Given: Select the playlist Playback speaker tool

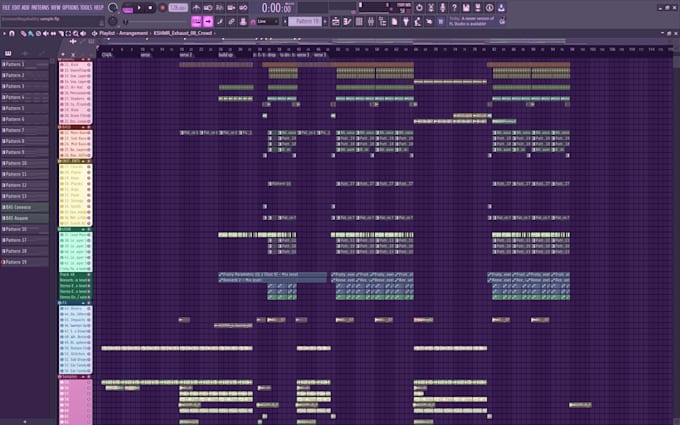Looking at the screenshot, I should click(x=83, y=33).
